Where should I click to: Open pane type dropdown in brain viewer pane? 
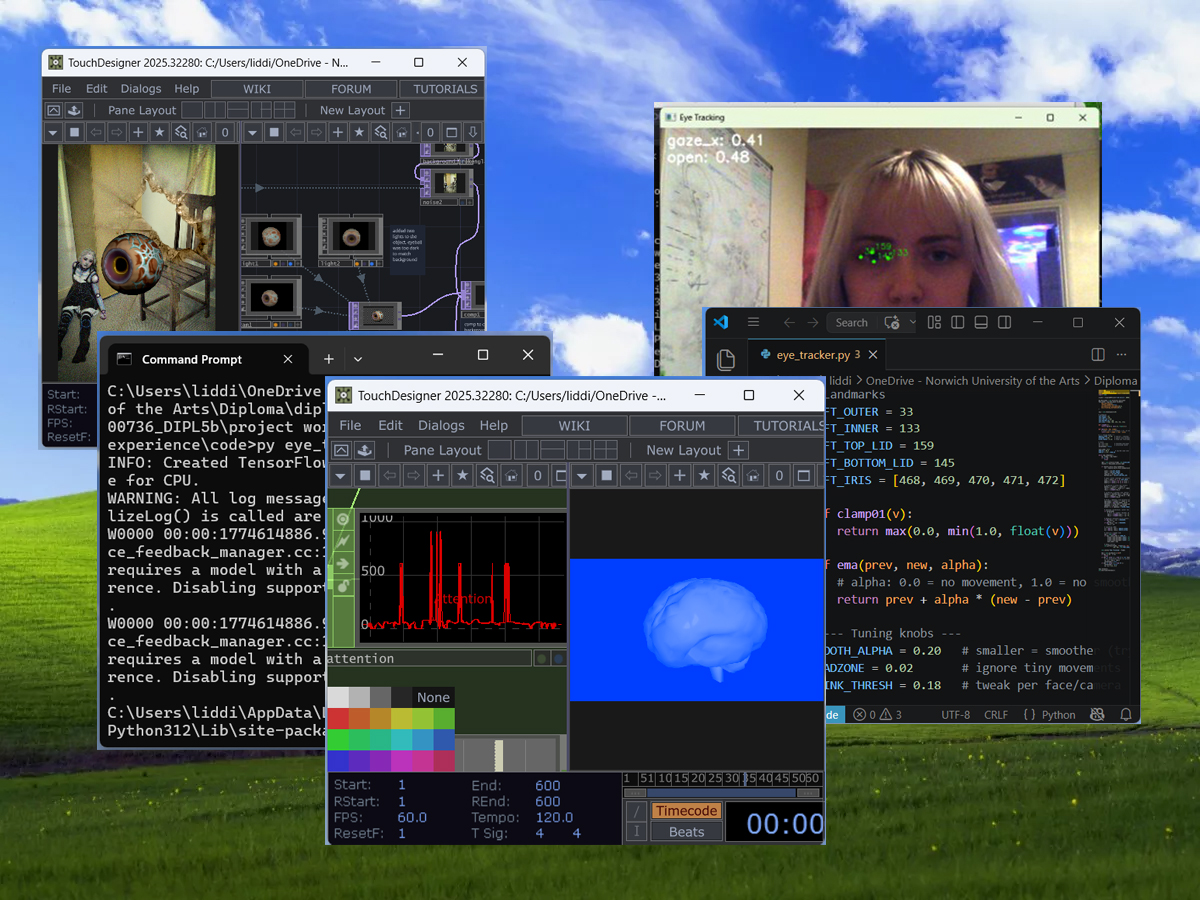pos(582,476)
